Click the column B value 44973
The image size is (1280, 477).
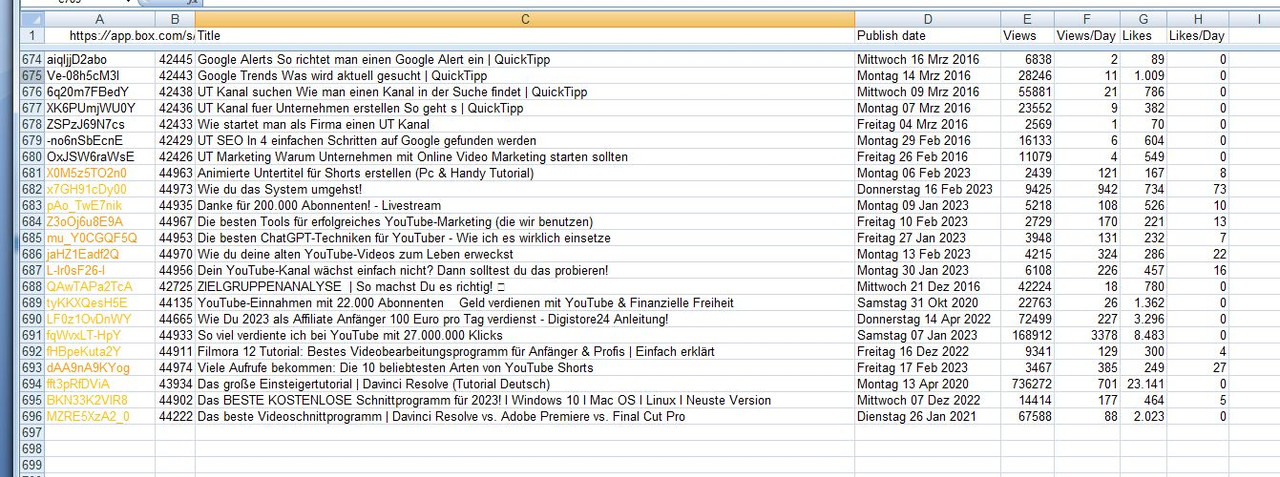(x=176, y=189)
